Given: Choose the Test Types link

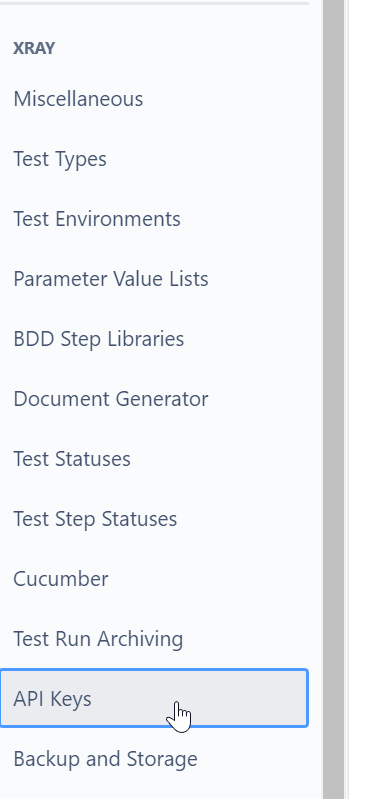Looking at the screenshot, I should [154, 159].
